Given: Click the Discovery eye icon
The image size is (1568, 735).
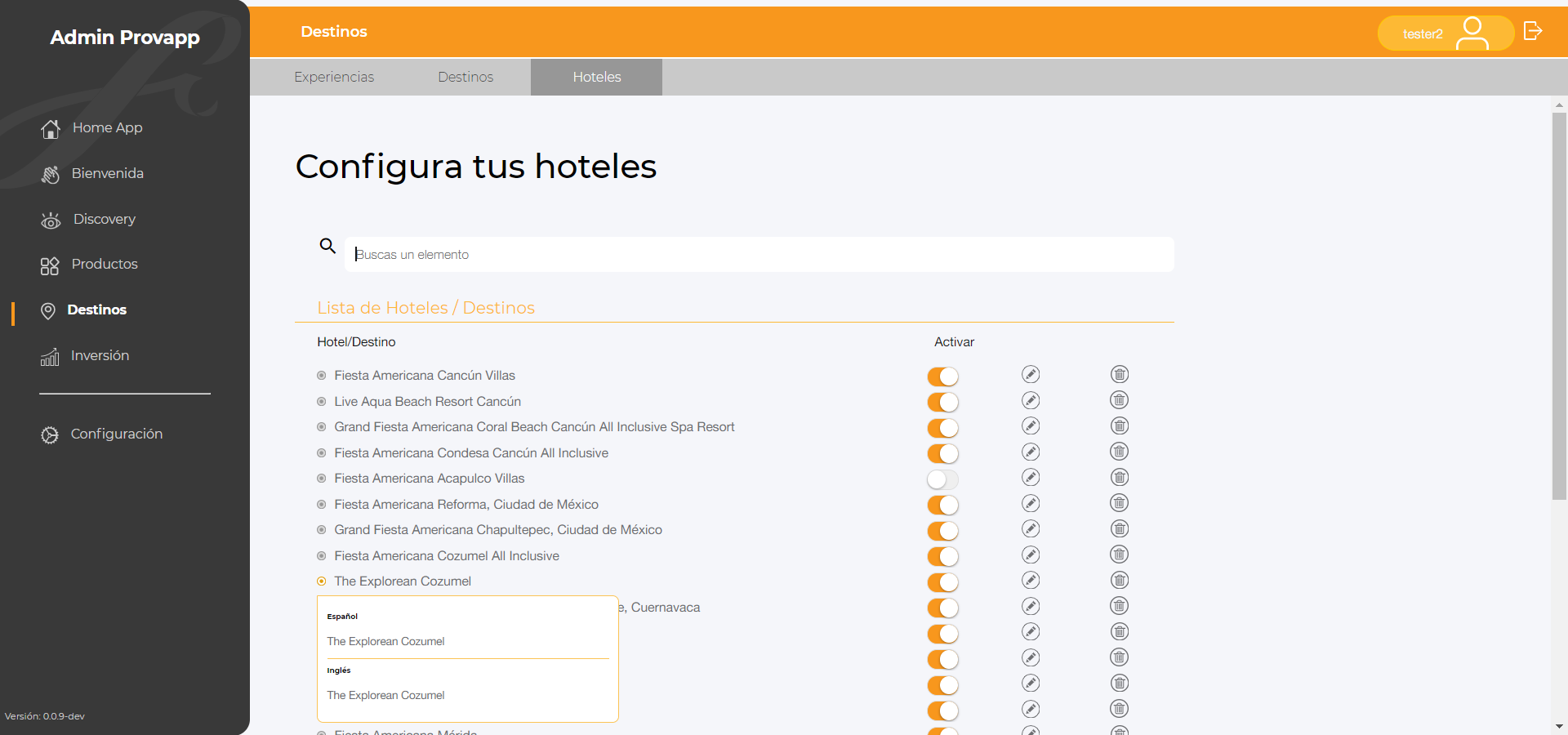Looking at the screenshot, I should tap(51, 220).
